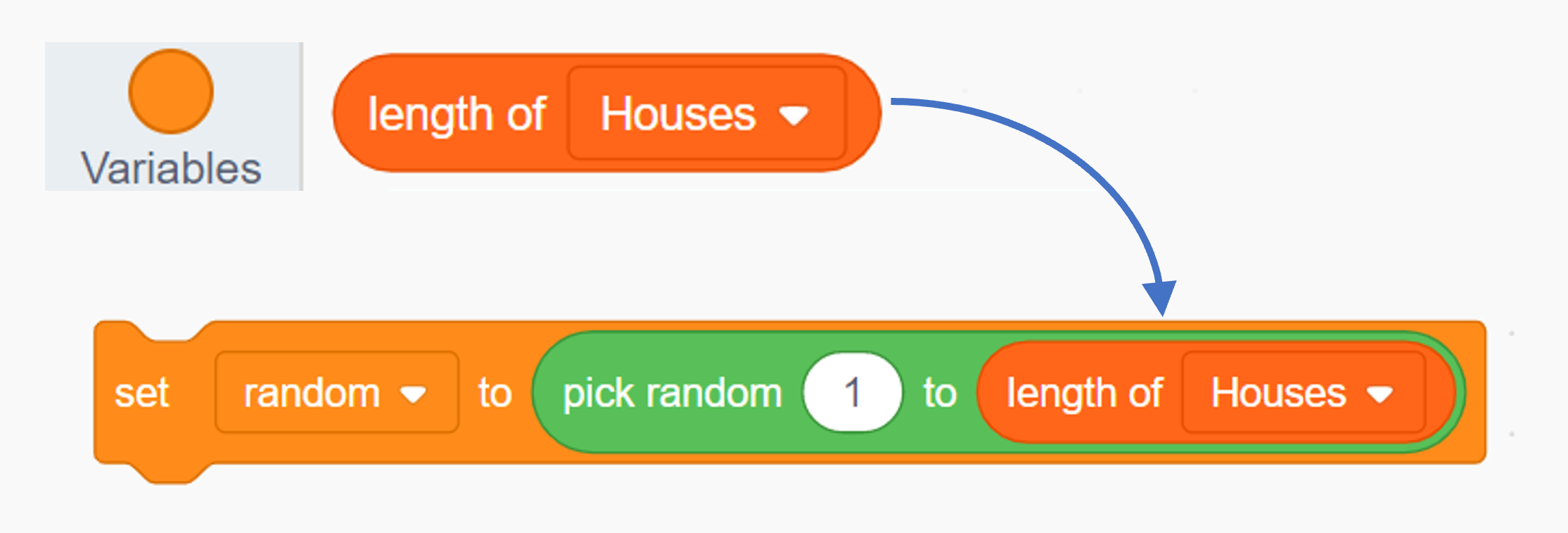The height and width of the screenshot is (533, 1568).
Task: Click nested "length of" text inside set block
Action: (x=1084, y=393)
